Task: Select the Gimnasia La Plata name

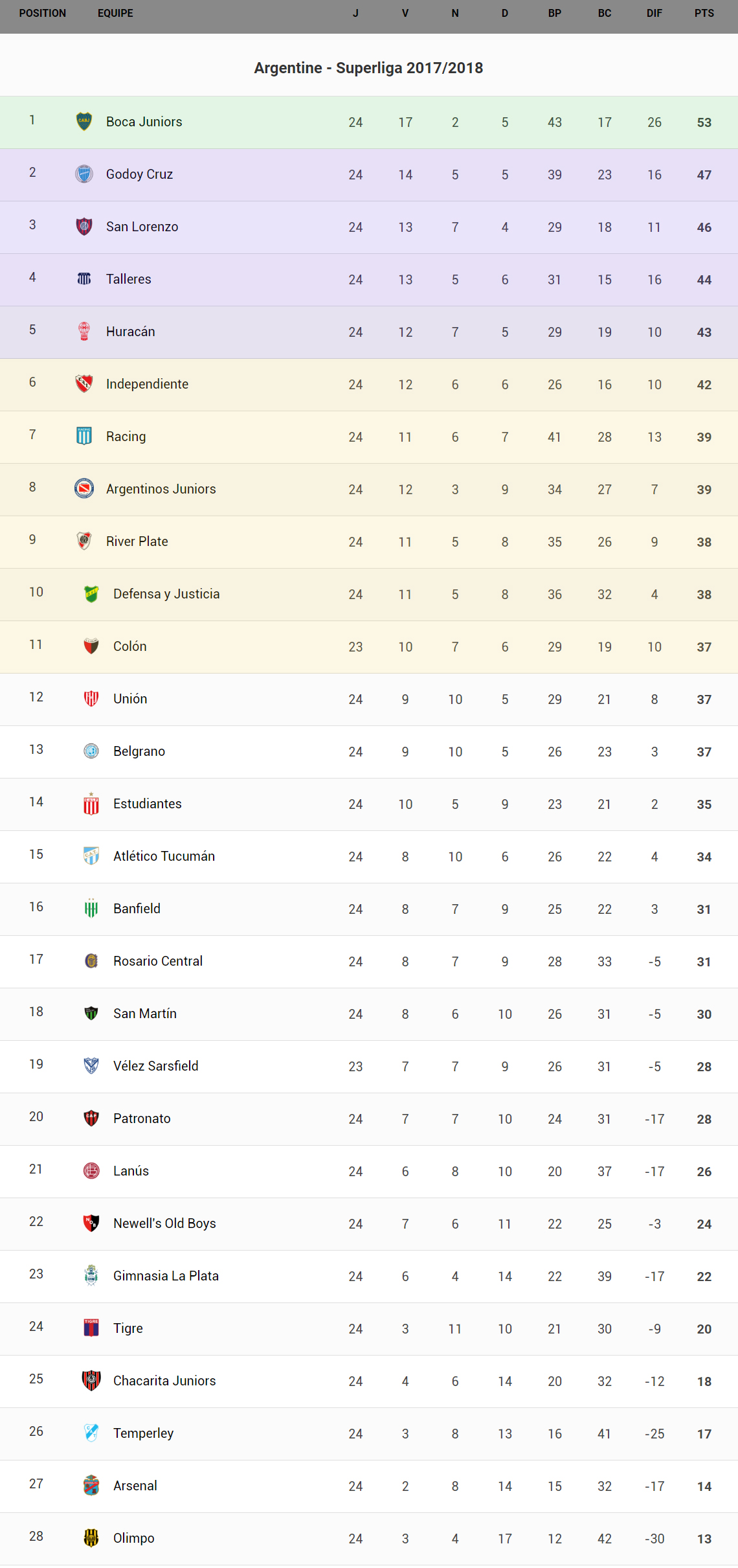Action: tap(166, 1276)
